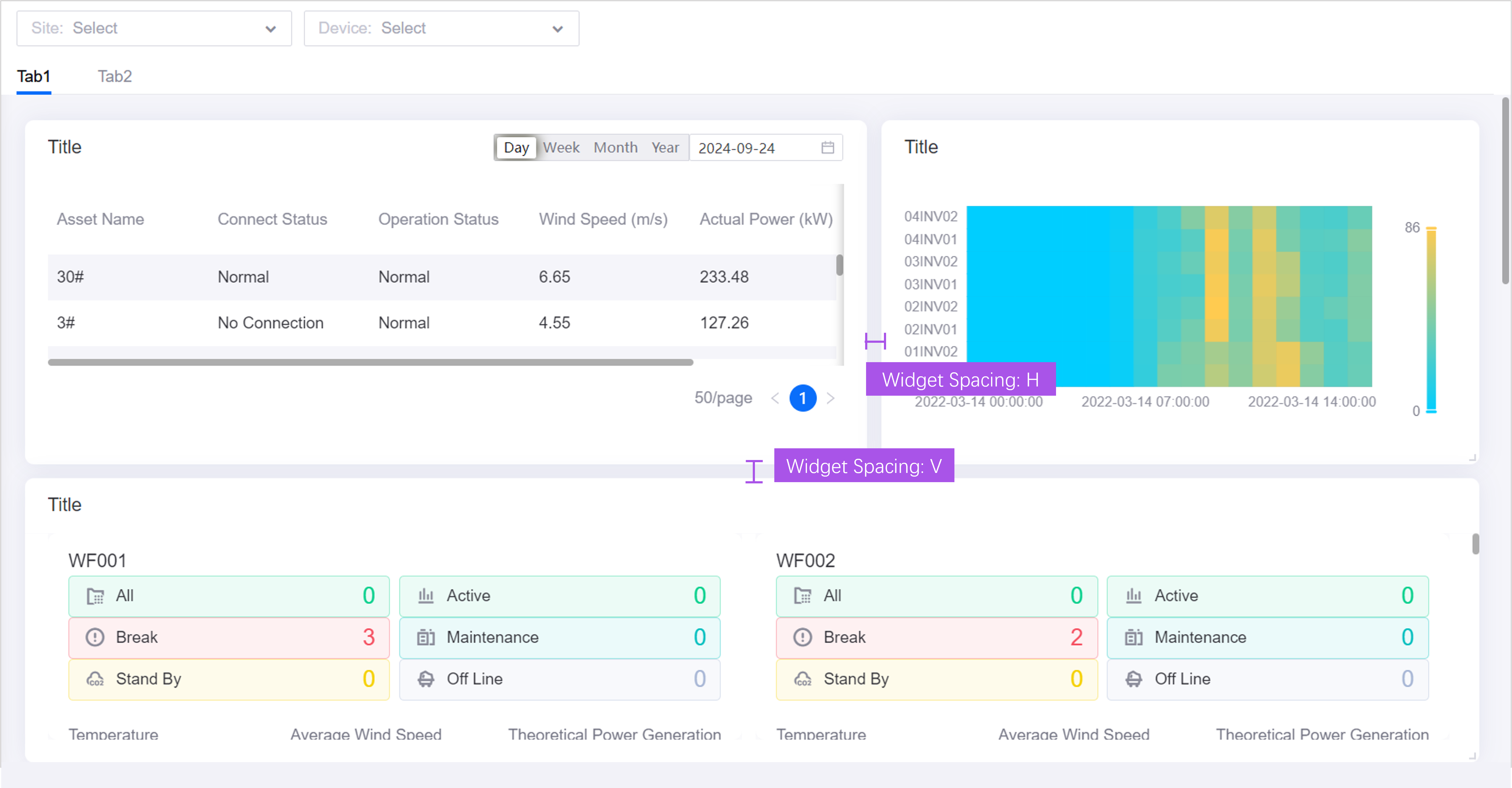The image size is (1512, 788).
Task: Click the table horizontal scrollbar
Action: tap(370, 362)
